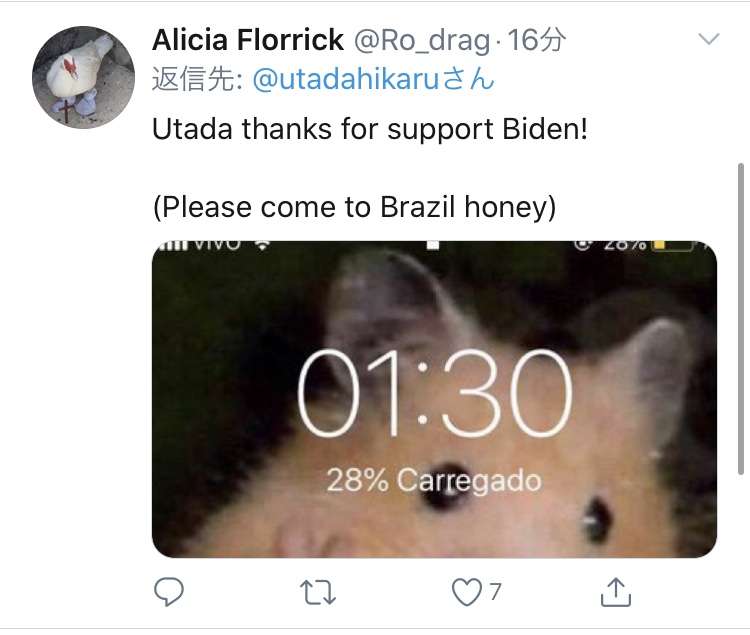Select the 'Utada thanks for support Biden!' text
The height and width of the screenshot is (635, 750).
click(x=370, y=130)
